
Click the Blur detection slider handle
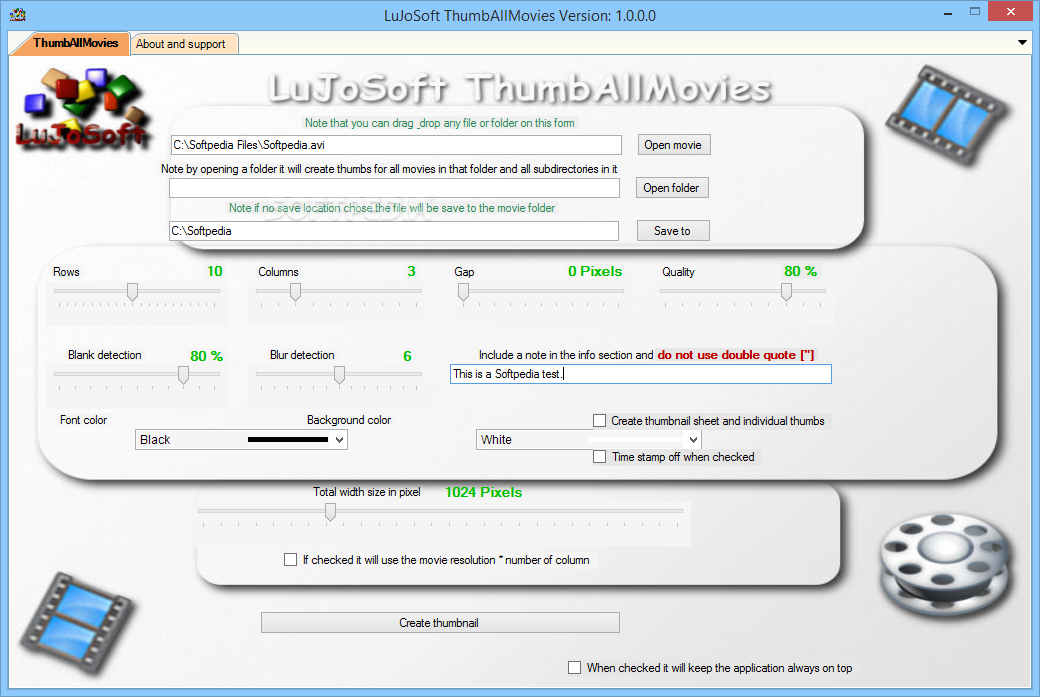339,375
